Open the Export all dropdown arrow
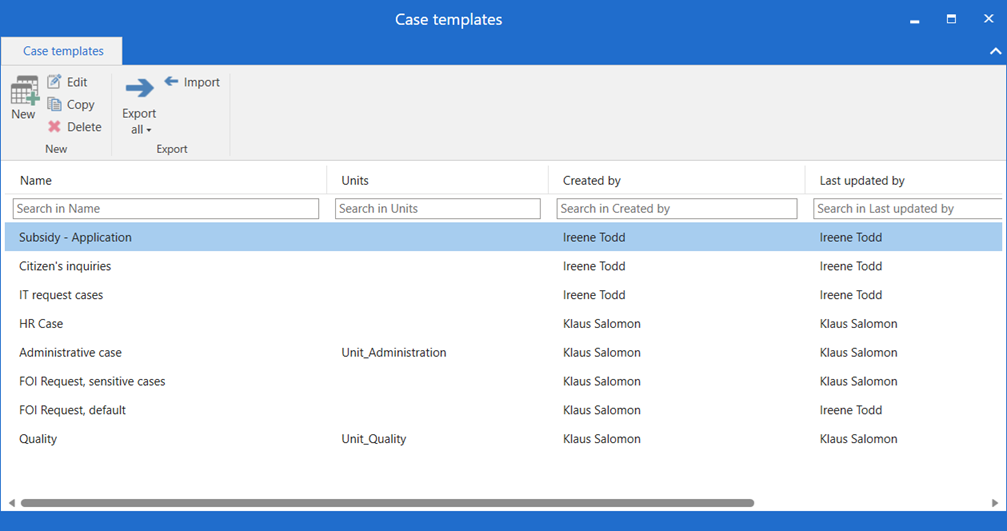Screen dimensions: 1007x531 (149, 130)
